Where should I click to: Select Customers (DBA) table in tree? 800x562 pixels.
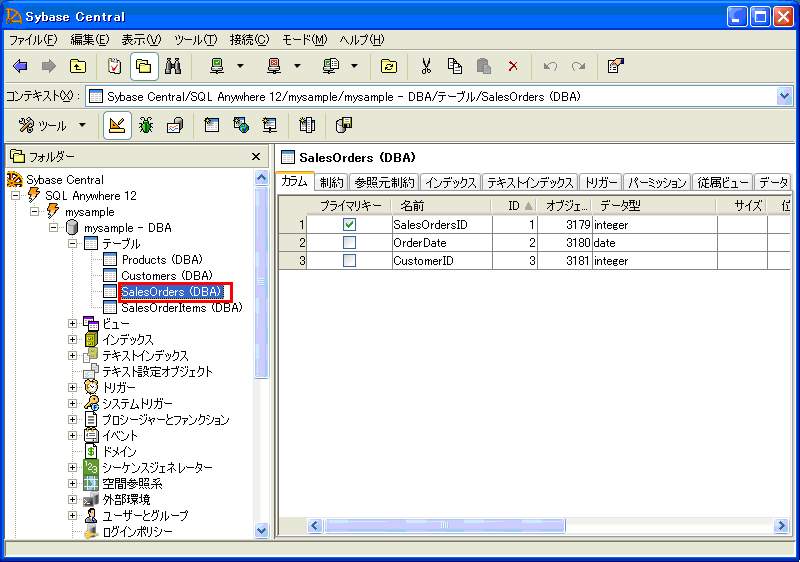166,276
